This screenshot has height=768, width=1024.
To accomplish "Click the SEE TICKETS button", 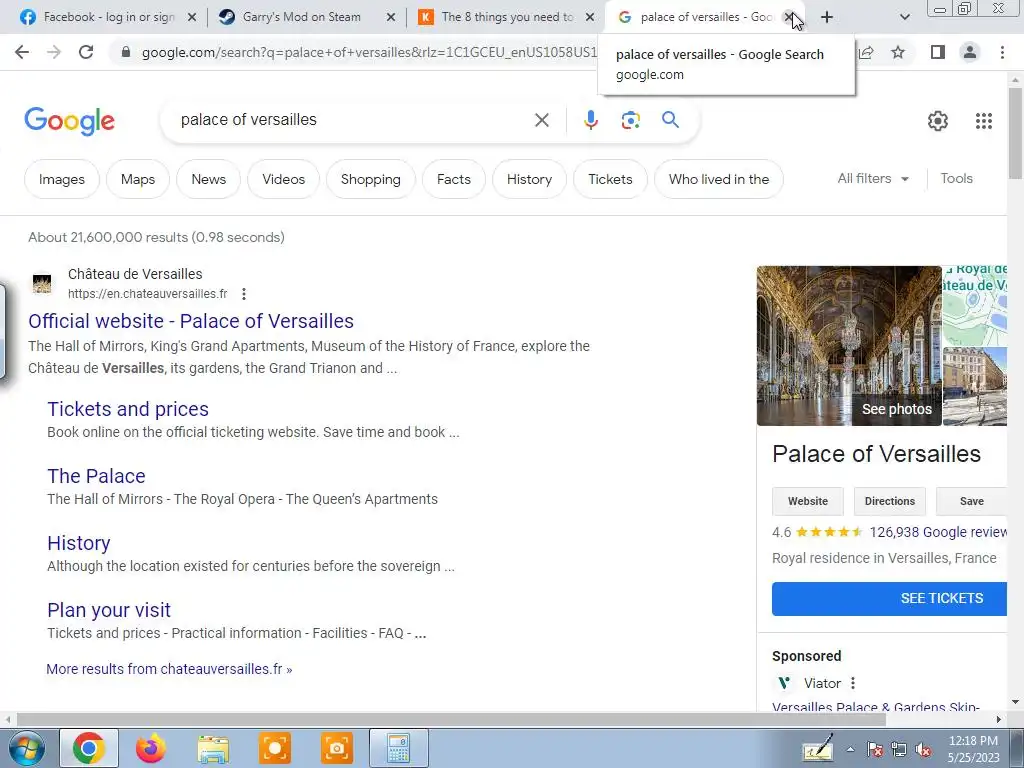I will 889,598.
